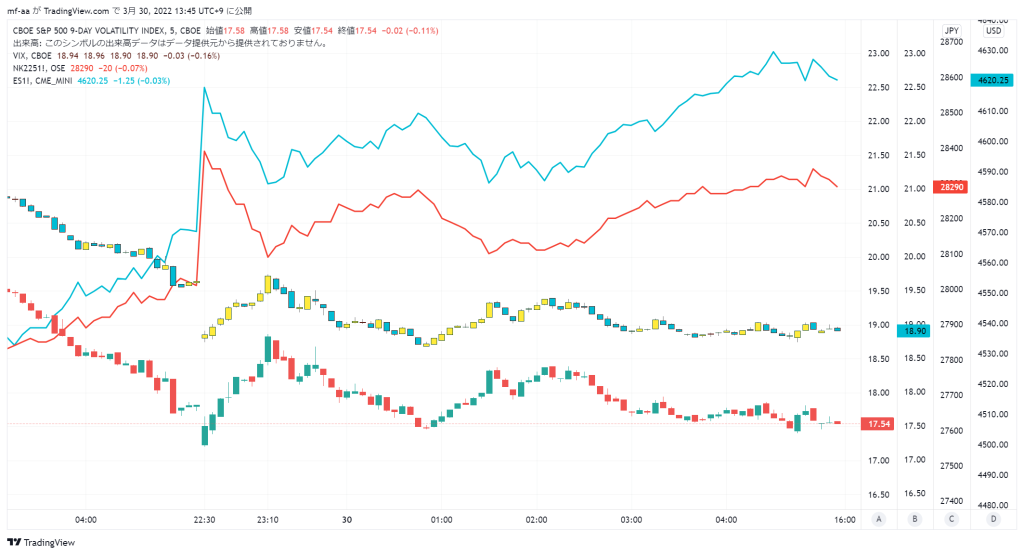Click the mf-aa published header text
This screenshot has width=1024, height=555.
129,11
